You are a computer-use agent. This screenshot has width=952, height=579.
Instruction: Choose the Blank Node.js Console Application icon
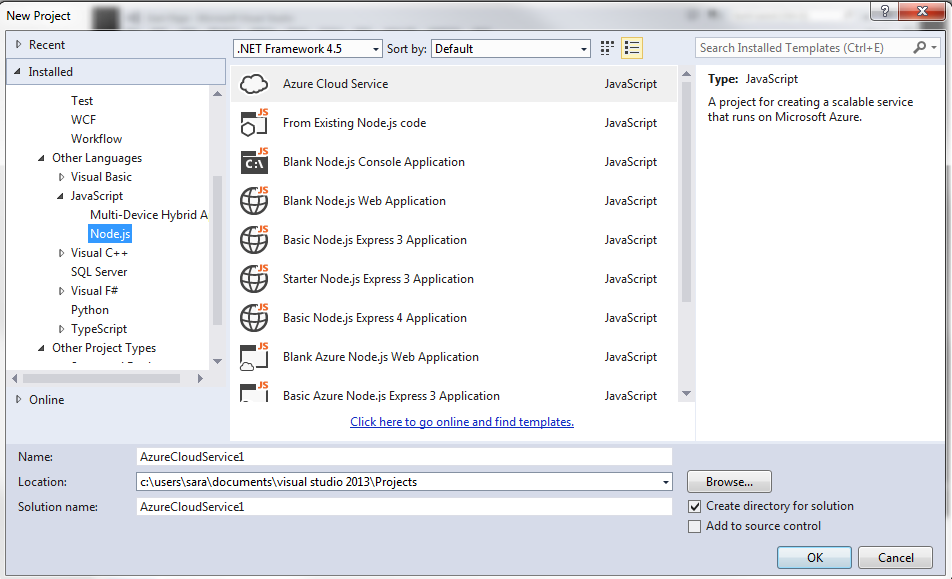point(254,162)
